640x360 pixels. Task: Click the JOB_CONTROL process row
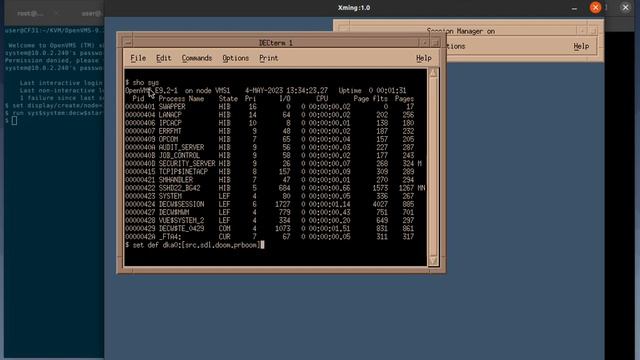click(x=270, y=156)
